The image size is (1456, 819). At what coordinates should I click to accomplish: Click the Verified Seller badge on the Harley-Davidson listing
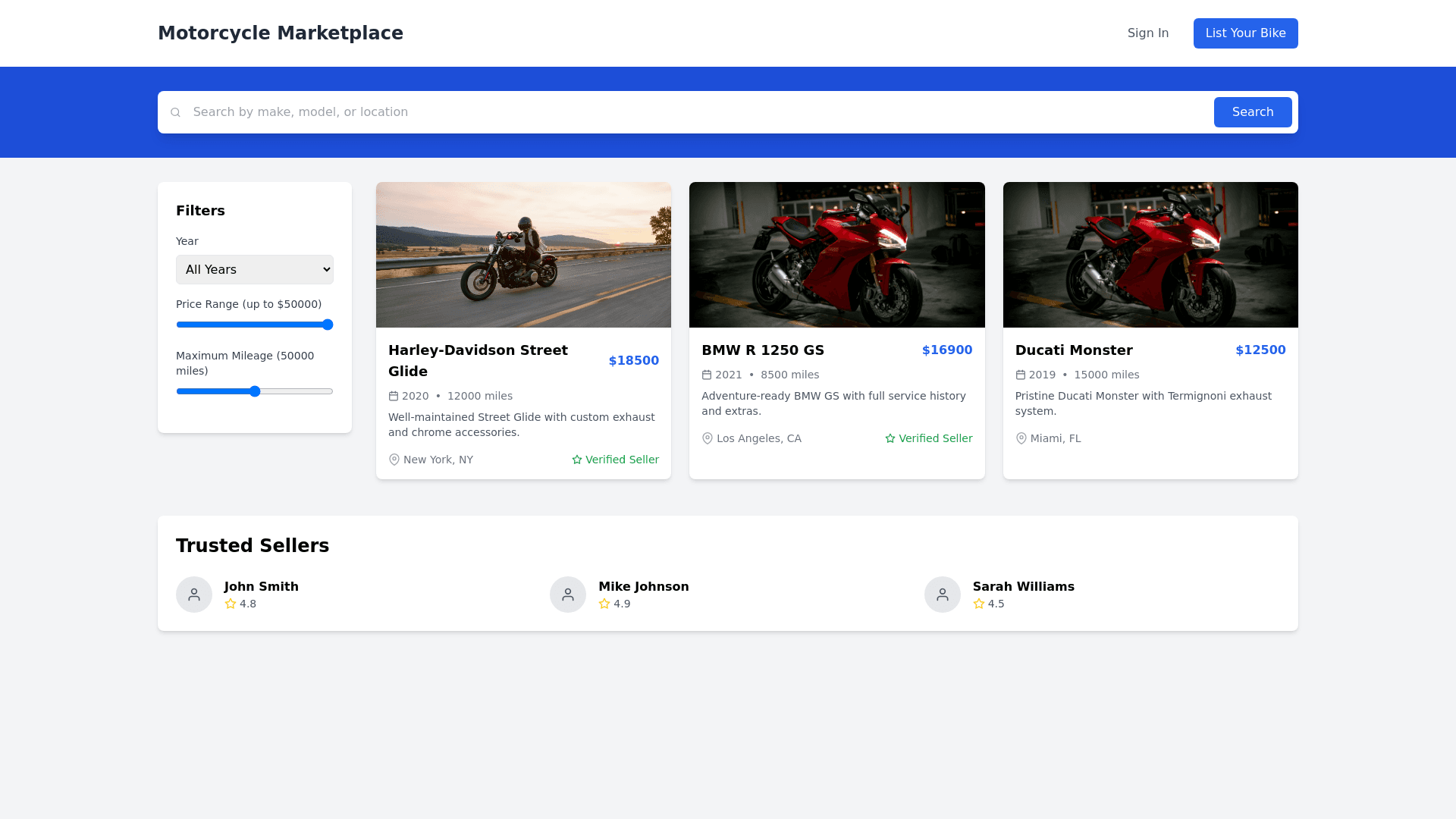[x=615, y=460]
